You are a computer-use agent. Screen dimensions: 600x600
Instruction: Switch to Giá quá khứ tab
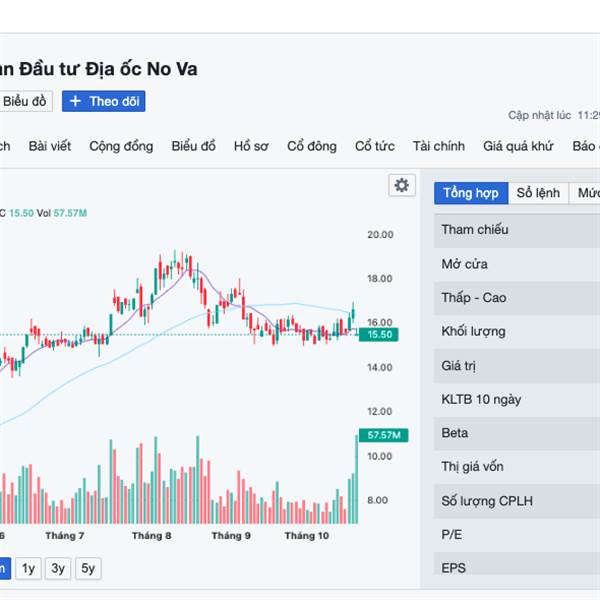click(x=518, y=146)
